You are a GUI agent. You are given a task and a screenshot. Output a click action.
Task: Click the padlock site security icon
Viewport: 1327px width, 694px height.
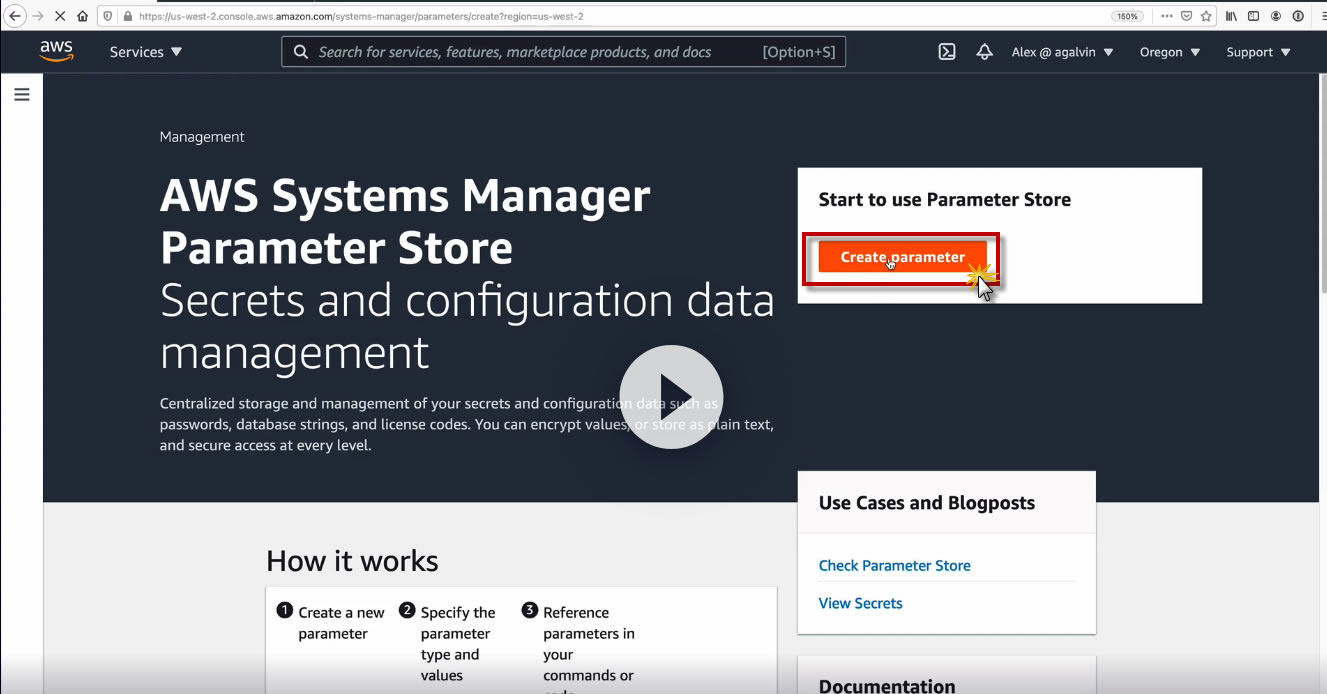(126, 16)
